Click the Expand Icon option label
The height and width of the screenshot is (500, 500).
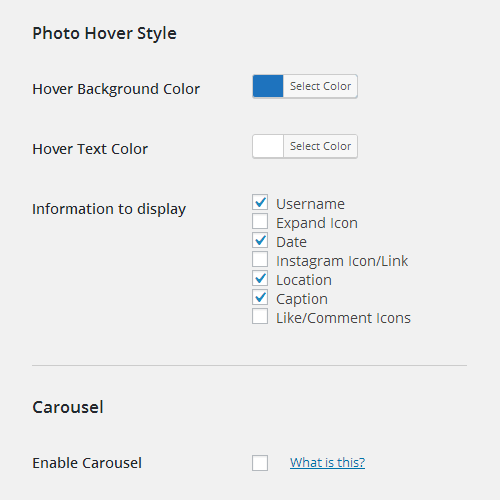click(x=317, y=223)
